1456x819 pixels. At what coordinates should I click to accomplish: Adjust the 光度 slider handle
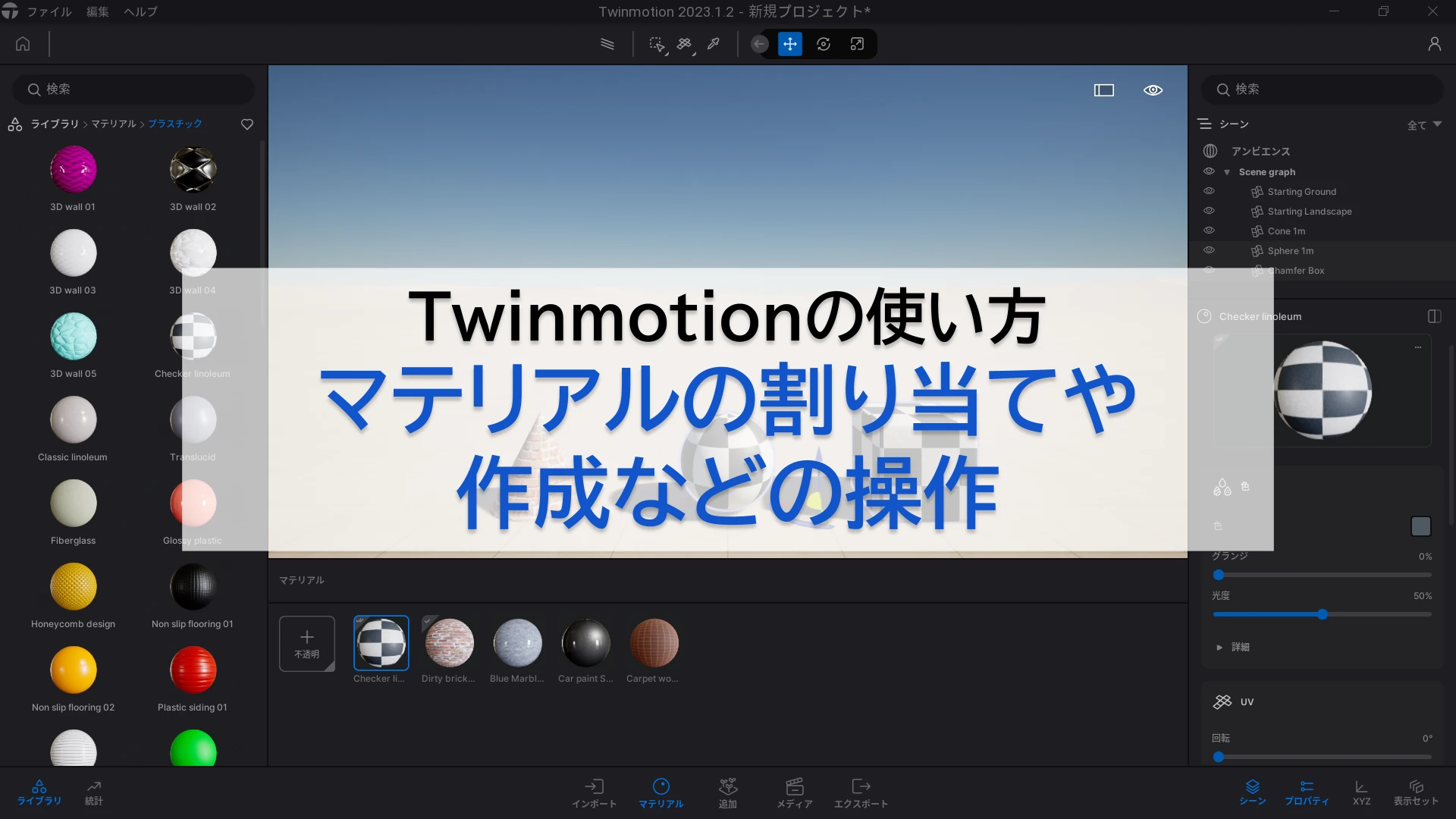click(x=1322, y=614)
